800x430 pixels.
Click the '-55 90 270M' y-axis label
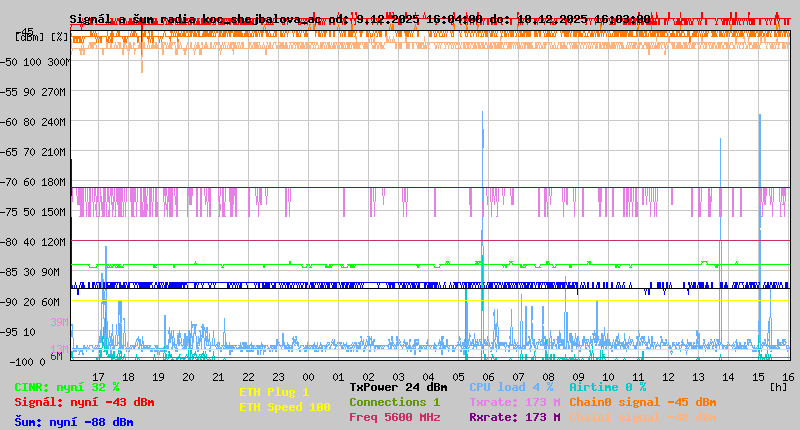(33, 92)
